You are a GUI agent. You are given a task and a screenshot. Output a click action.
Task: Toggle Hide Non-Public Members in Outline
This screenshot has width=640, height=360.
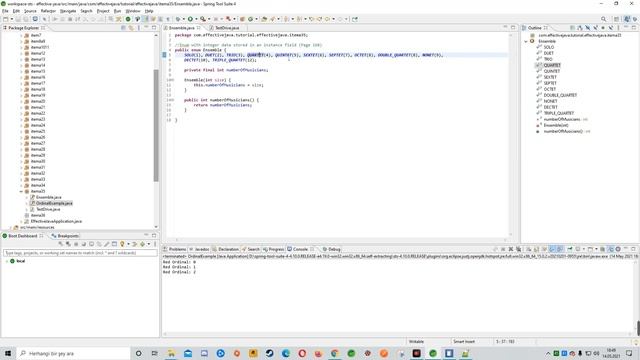603,28
